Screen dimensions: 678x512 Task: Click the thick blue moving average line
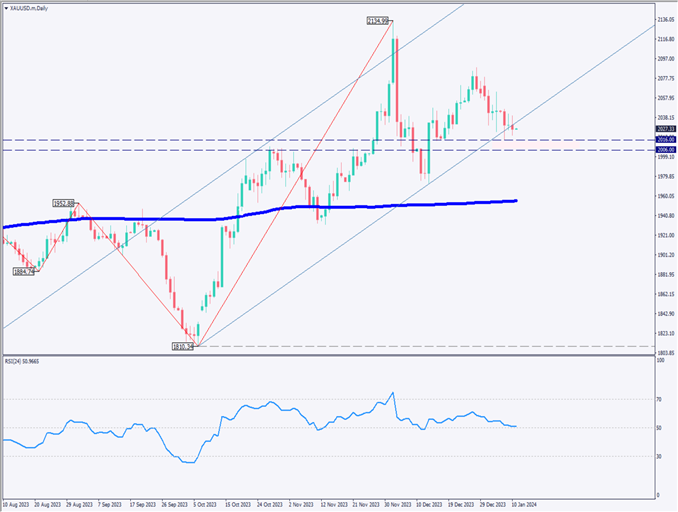tap(300, 207)
